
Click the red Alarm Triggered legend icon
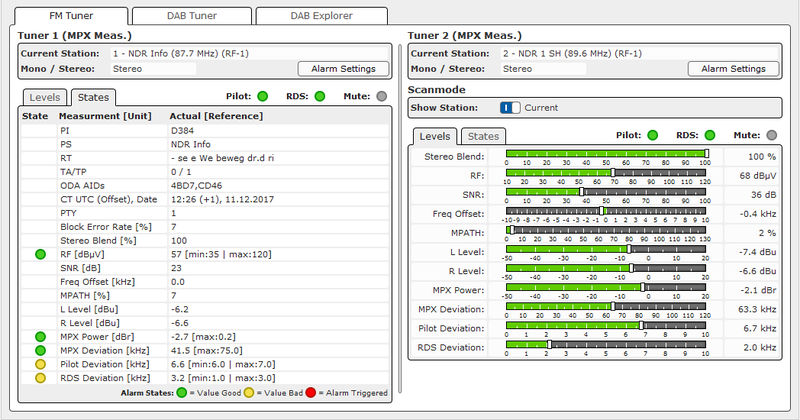pos(311,393)
